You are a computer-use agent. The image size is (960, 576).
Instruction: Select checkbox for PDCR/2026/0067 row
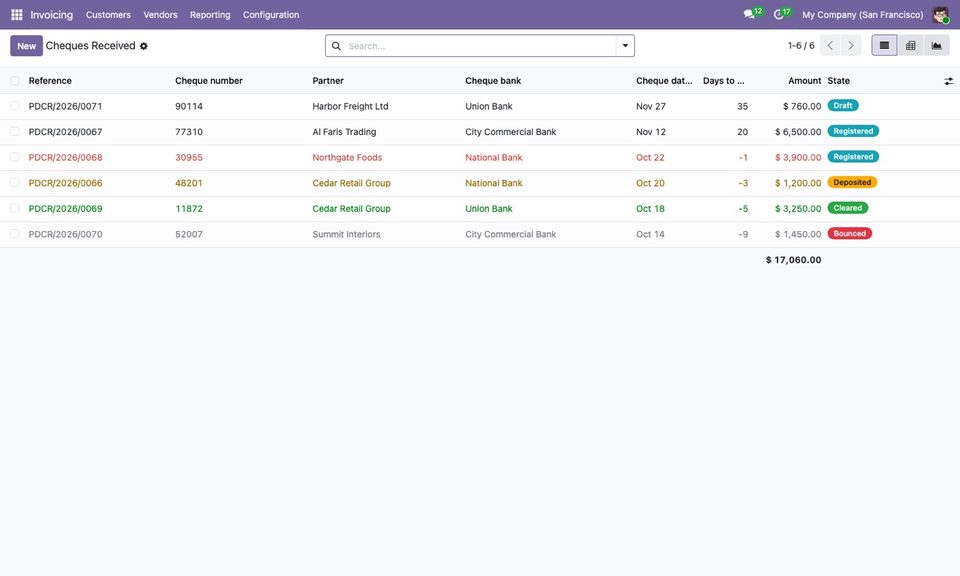click(15, 132)
